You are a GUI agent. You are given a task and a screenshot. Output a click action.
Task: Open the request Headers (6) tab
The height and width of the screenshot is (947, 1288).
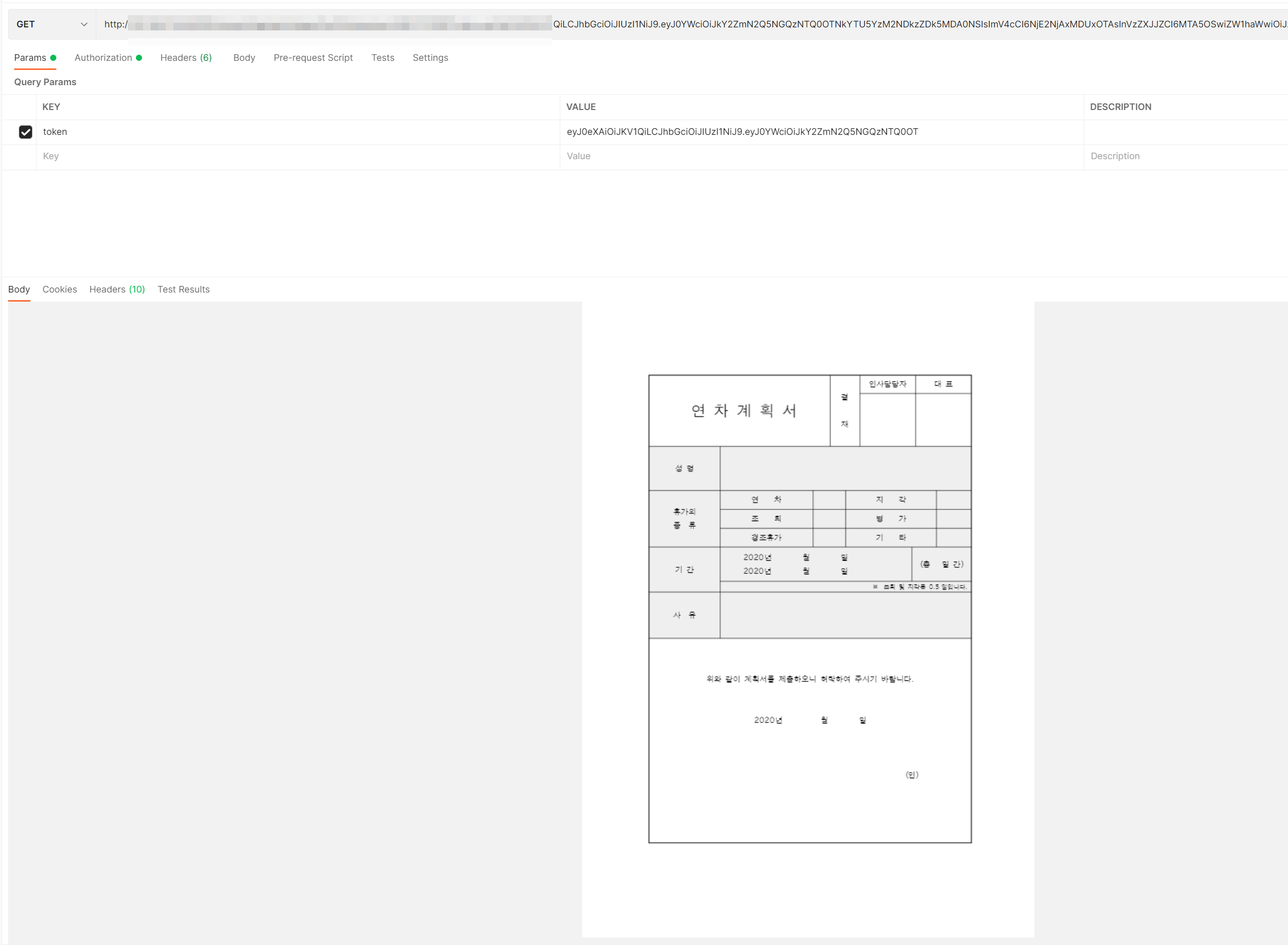tap(186, 57)
